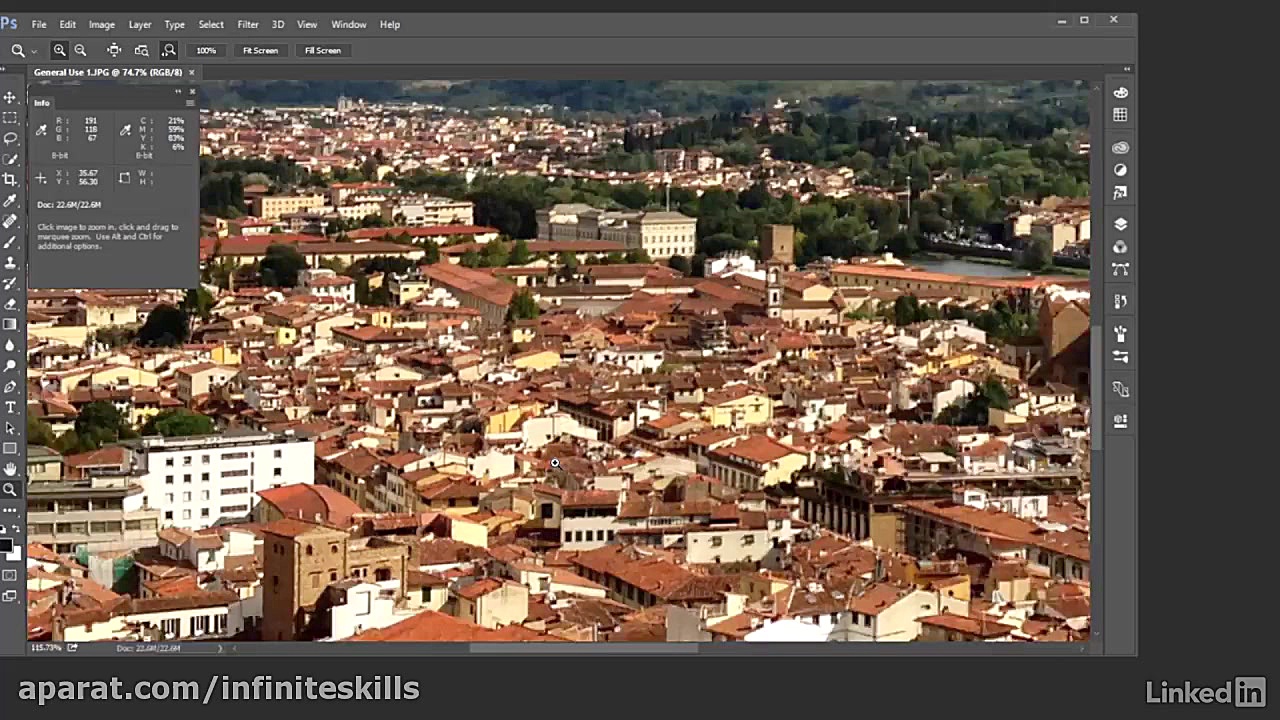Select the Eyedropper tool in the toolbar
The width and height of the screenshot is (1280, 720).
pyautogui.click(x=10, y=201)
